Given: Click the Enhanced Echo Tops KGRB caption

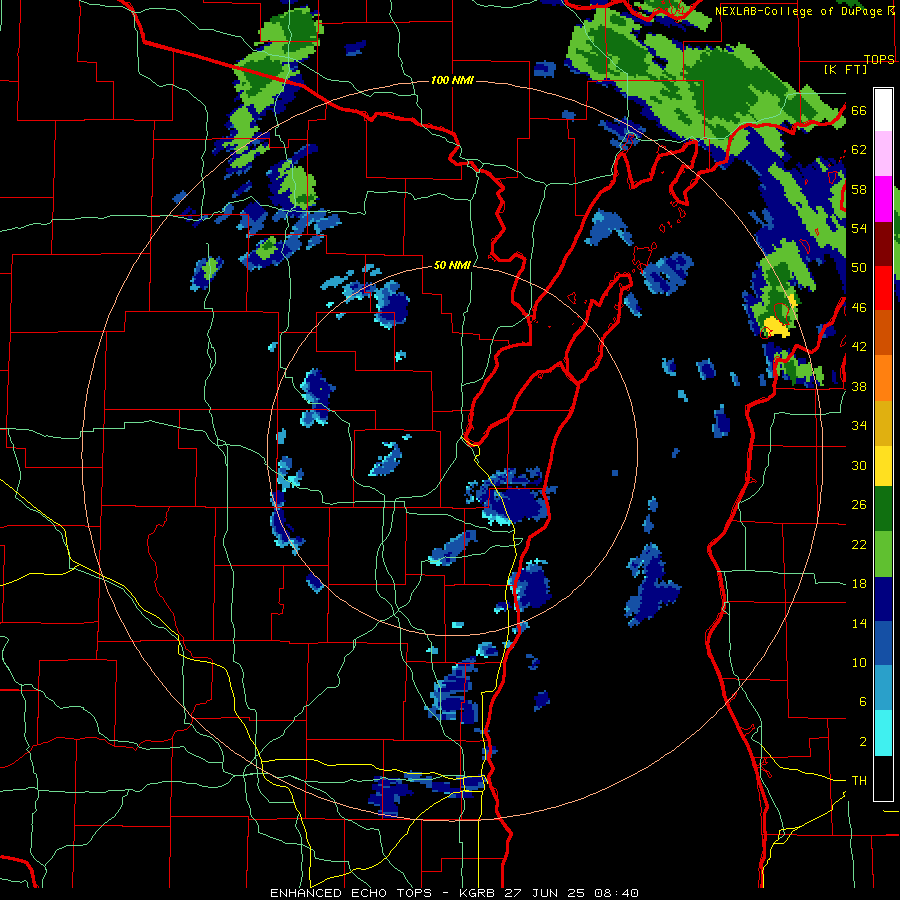Looking at the screenshot, I should (454, 893).
